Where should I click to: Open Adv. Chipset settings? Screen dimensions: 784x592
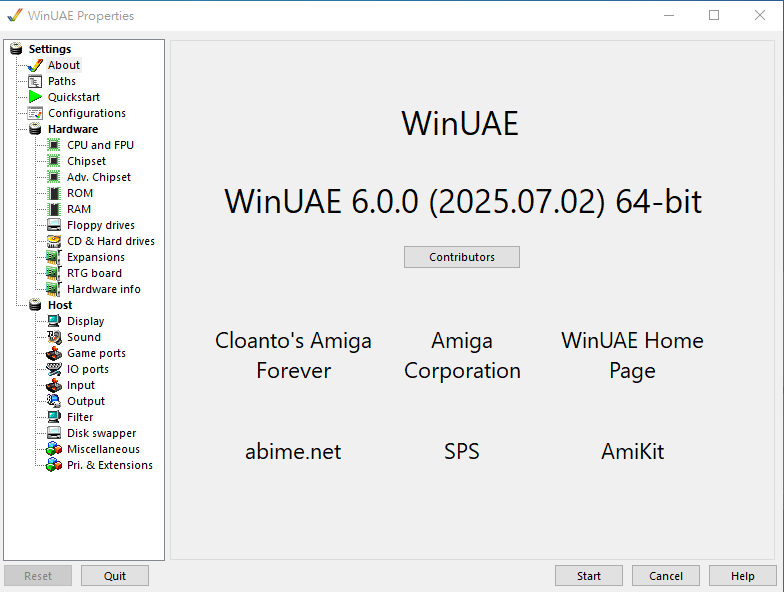(x=99, y=177)
